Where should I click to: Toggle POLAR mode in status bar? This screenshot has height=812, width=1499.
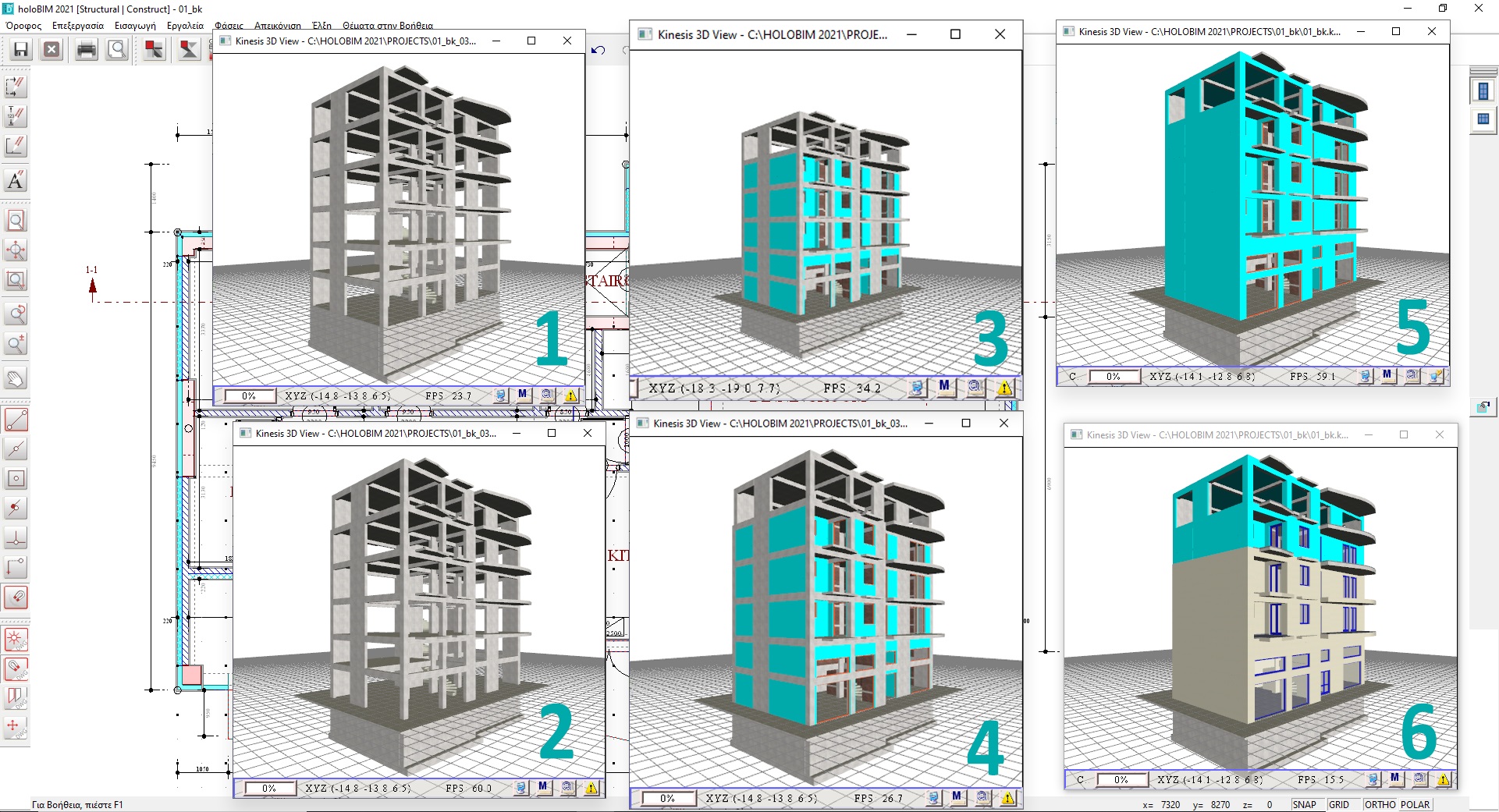click(x=1416, y=804)
